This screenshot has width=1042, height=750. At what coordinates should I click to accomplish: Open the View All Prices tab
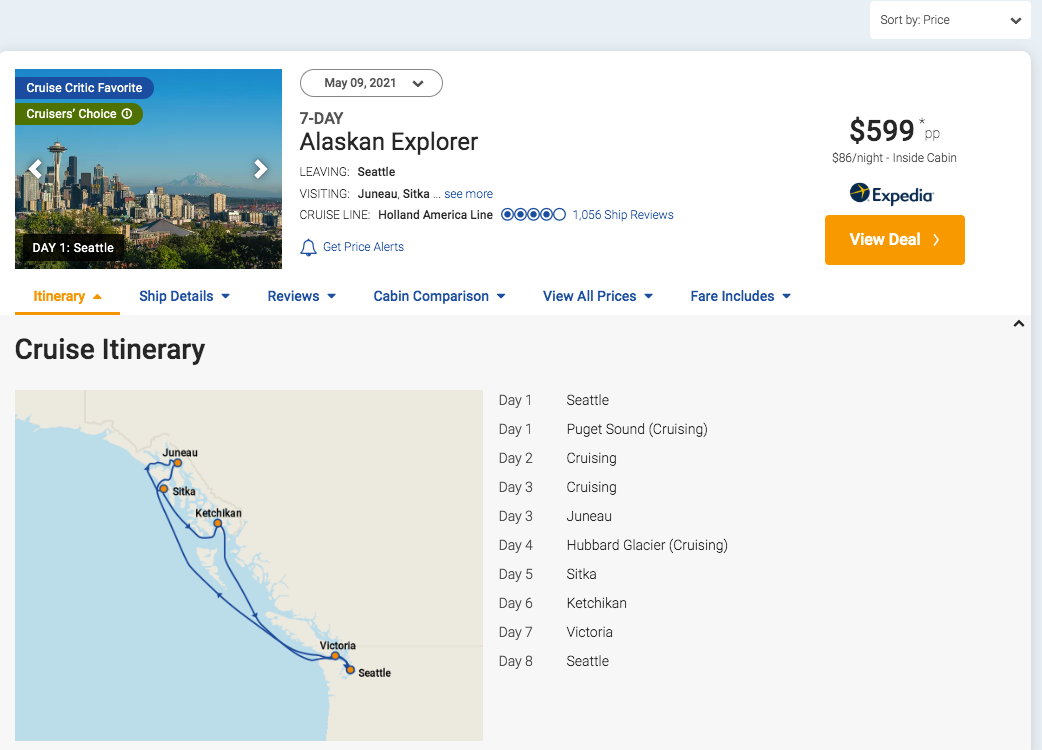point(597,296)
